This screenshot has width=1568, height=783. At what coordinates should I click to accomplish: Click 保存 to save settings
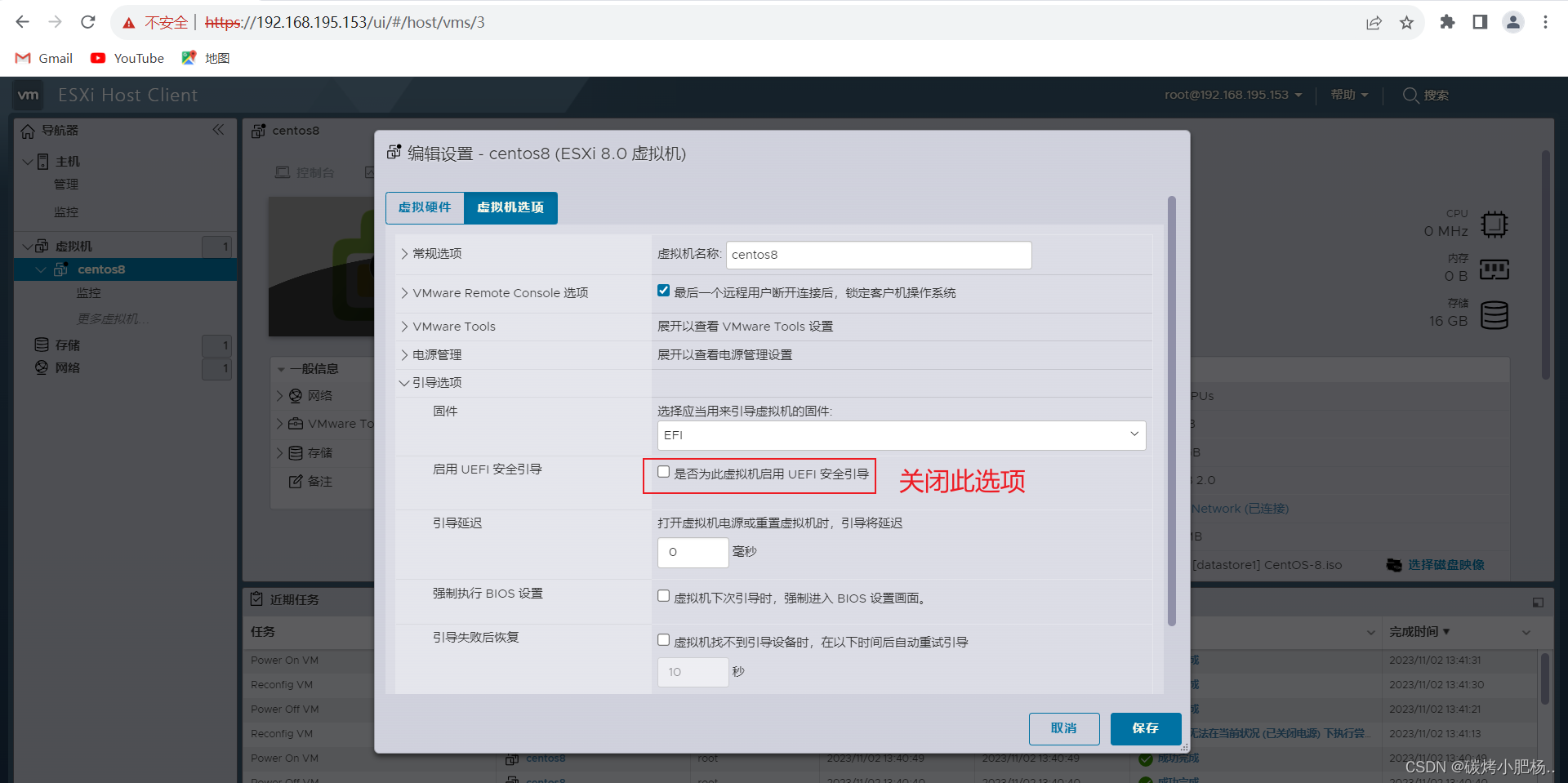coord(1146,728)
